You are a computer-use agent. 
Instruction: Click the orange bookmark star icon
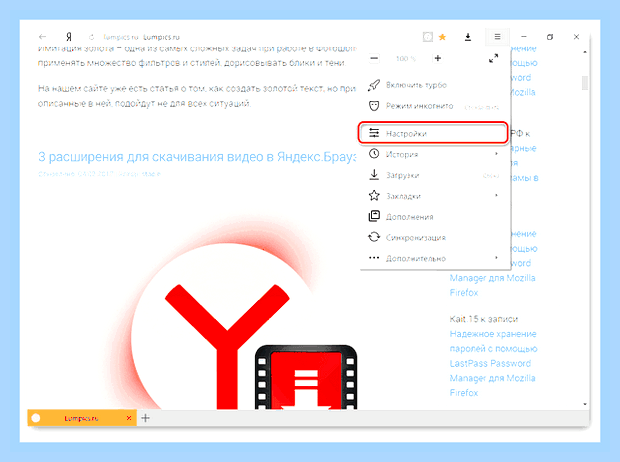(442, 37)
